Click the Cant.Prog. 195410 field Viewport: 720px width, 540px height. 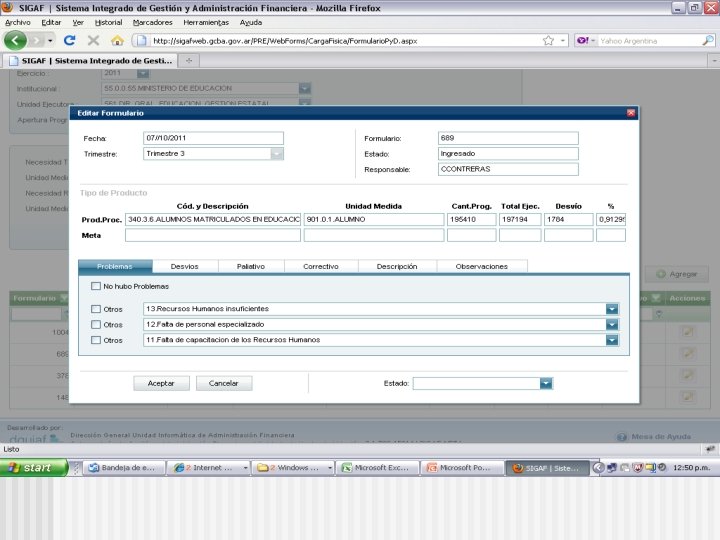click(x=472, y=219)
